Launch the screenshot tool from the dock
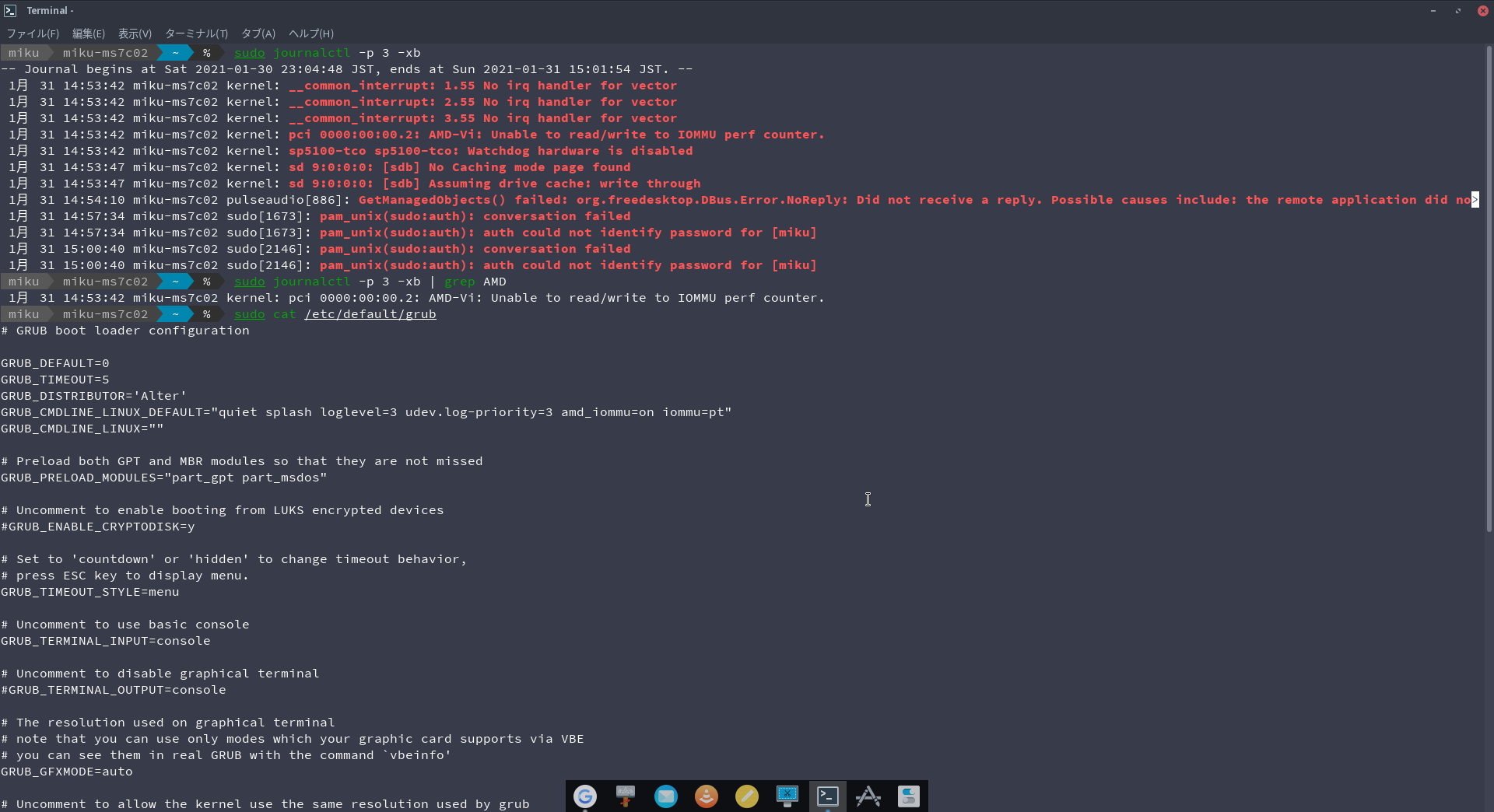This screenshot has height=812, width=1494. (787, 796)
